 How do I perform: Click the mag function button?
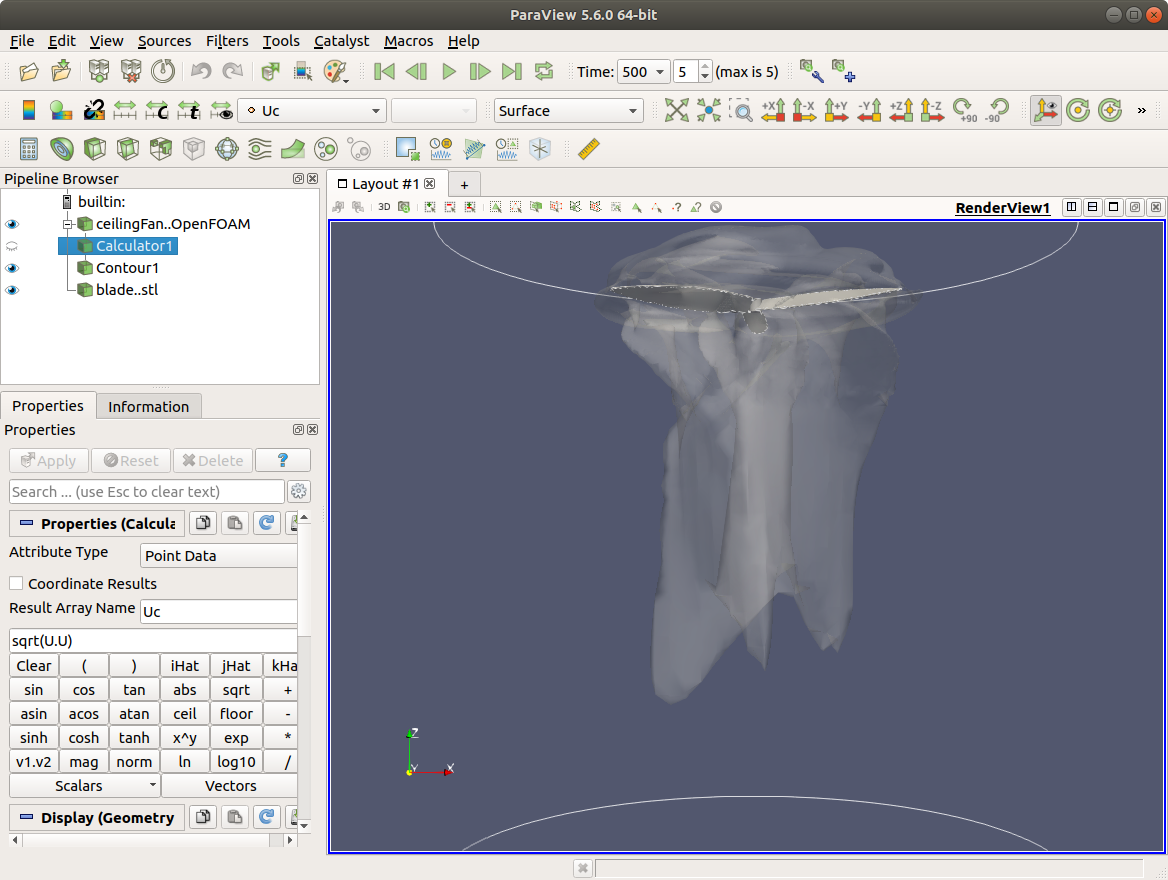point(83,762)
